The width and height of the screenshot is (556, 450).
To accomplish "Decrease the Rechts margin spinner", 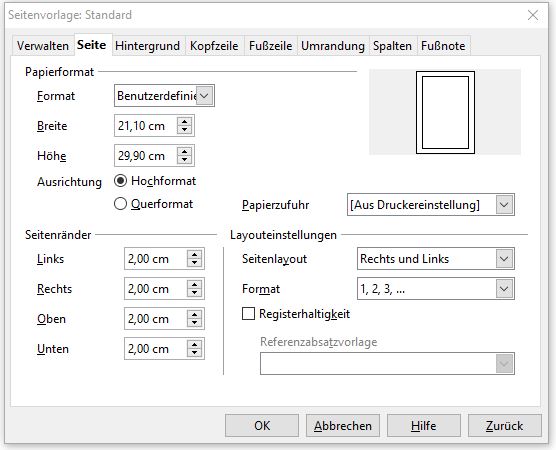I will (194, 293).
